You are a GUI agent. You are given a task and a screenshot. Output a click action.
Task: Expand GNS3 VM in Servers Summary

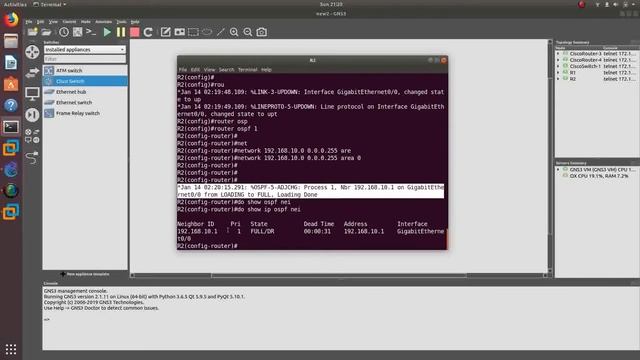click(558, 169)
